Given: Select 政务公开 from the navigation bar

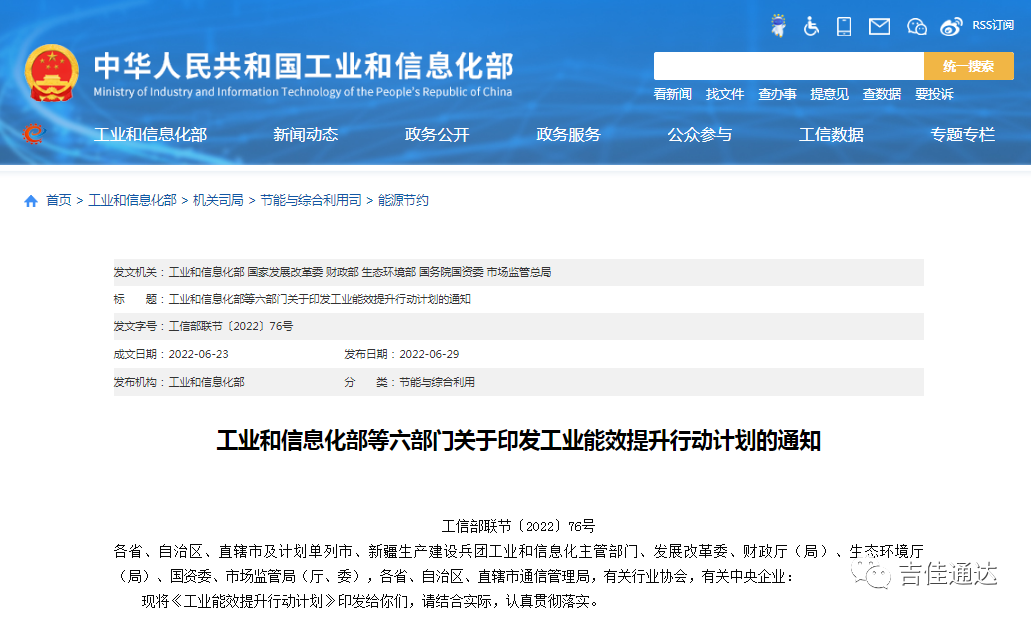Looking at the screenshot, I should [x=437, y=134].
